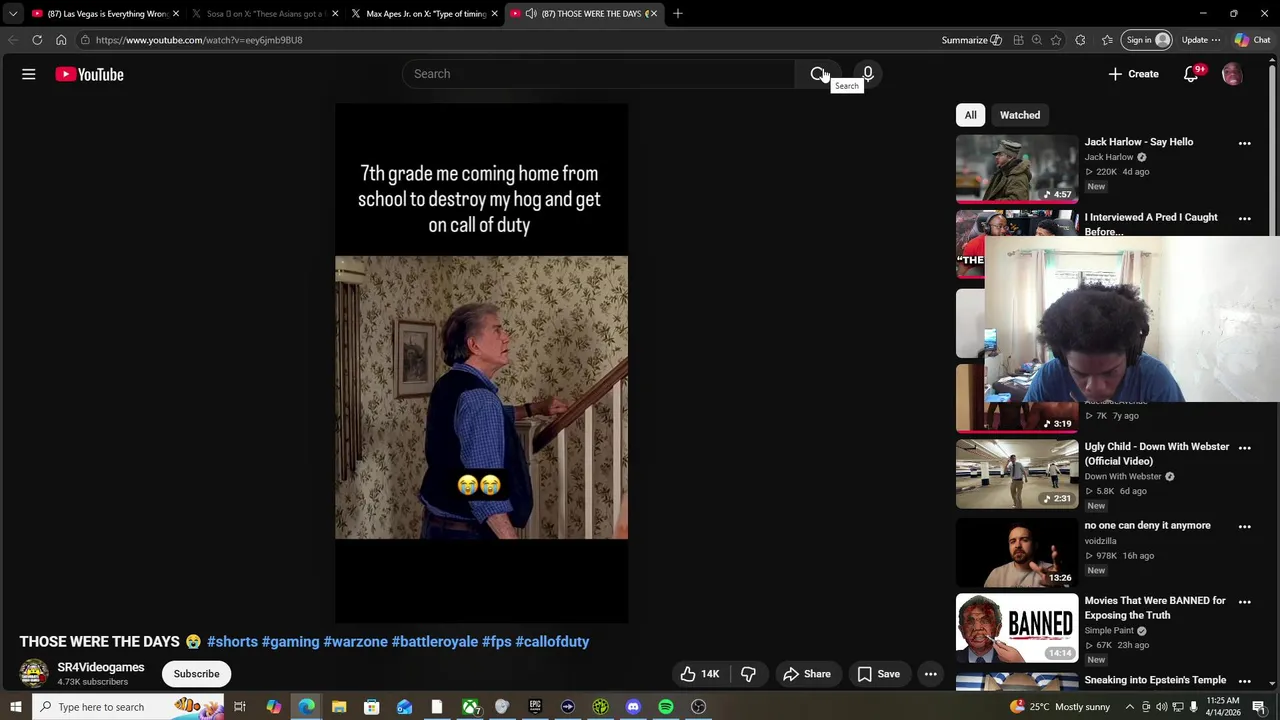1280x720 pixels.
Task: Open browser extensions puzzle icon
Action: point(1080,40)
